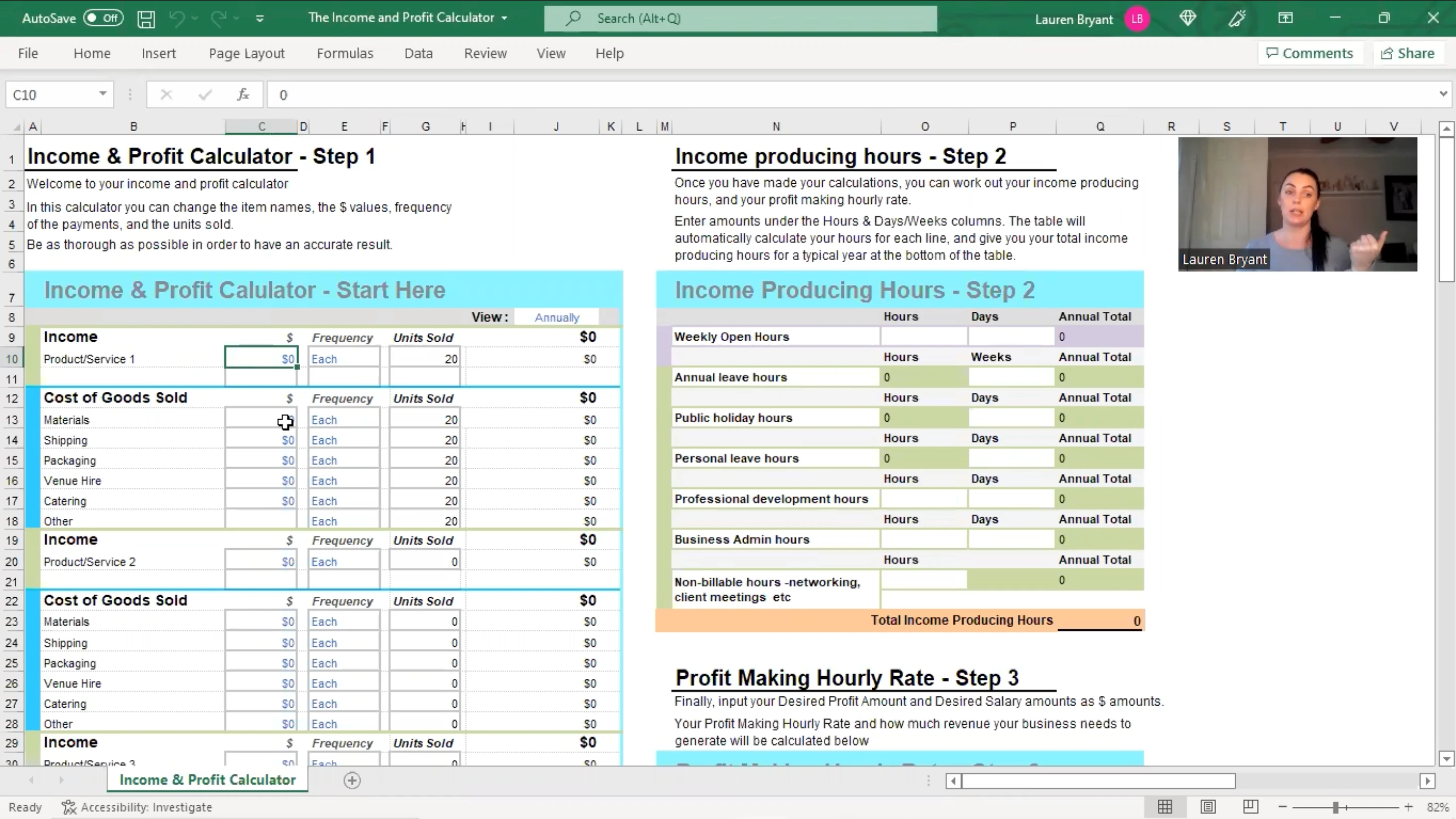The height and width of the screenshot is (819, 1456).
Task: Select column C header
Action: pyautogui.click(x=261, y=127)
